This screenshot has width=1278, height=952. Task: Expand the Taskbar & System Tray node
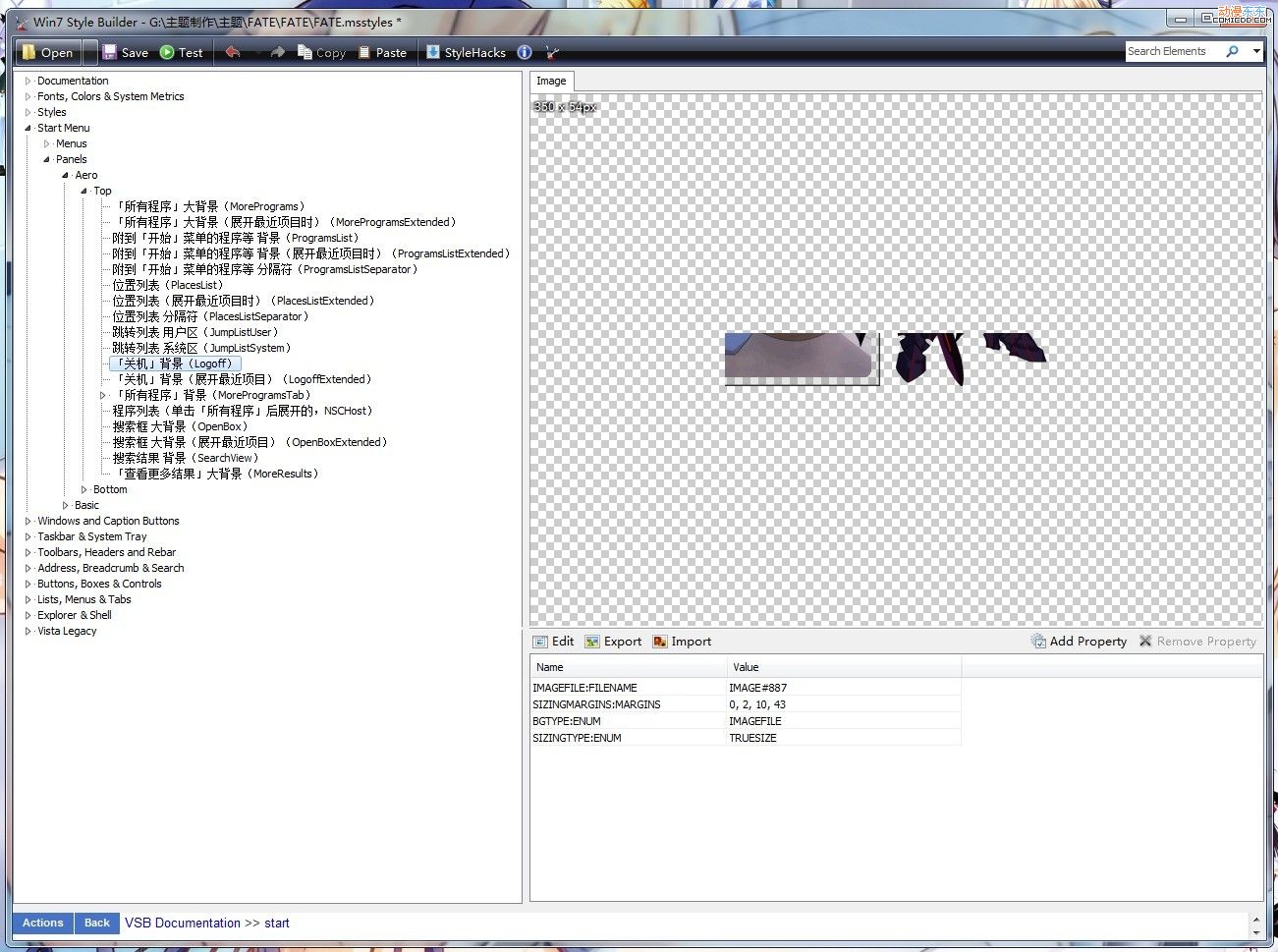(x=28, y=536)
